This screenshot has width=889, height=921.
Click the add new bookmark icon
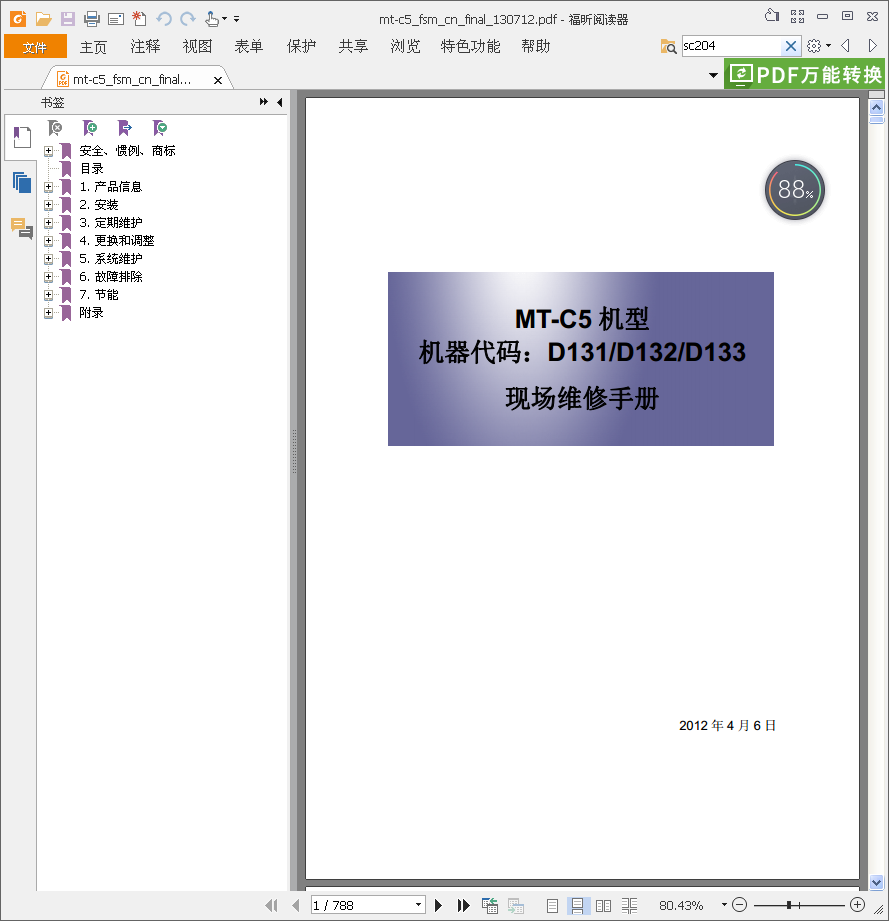coord(90,127)
